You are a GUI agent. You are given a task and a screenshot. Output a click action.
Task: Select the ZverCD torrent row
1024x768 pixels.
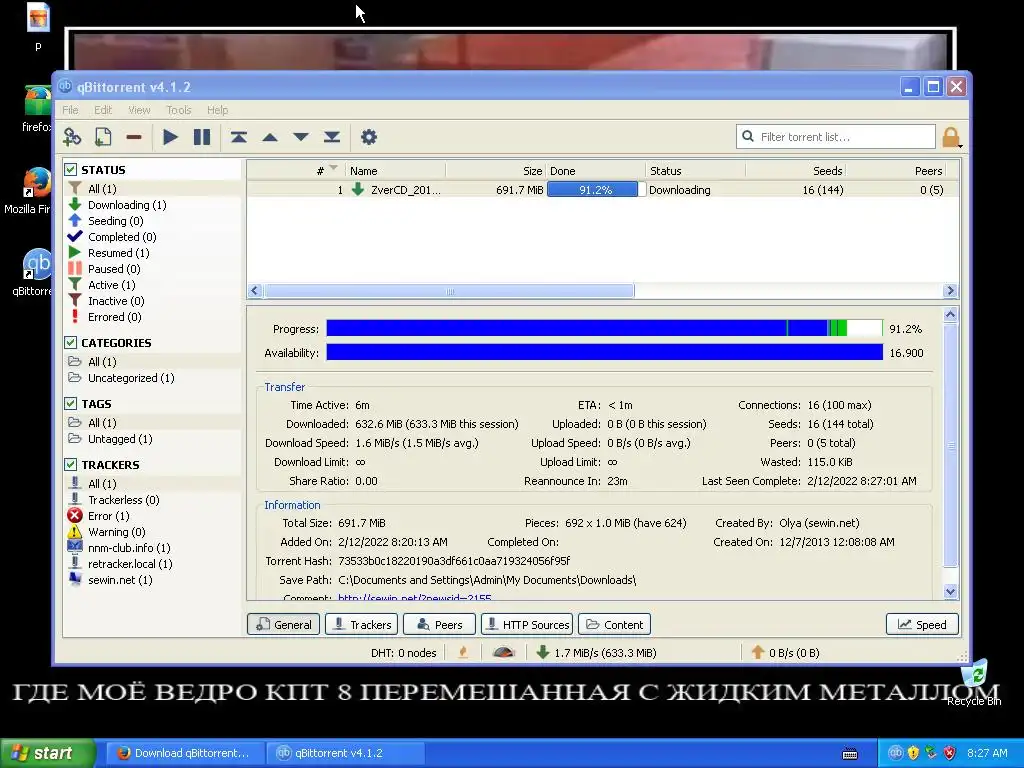pyautogui.click(x=603, y=190)
